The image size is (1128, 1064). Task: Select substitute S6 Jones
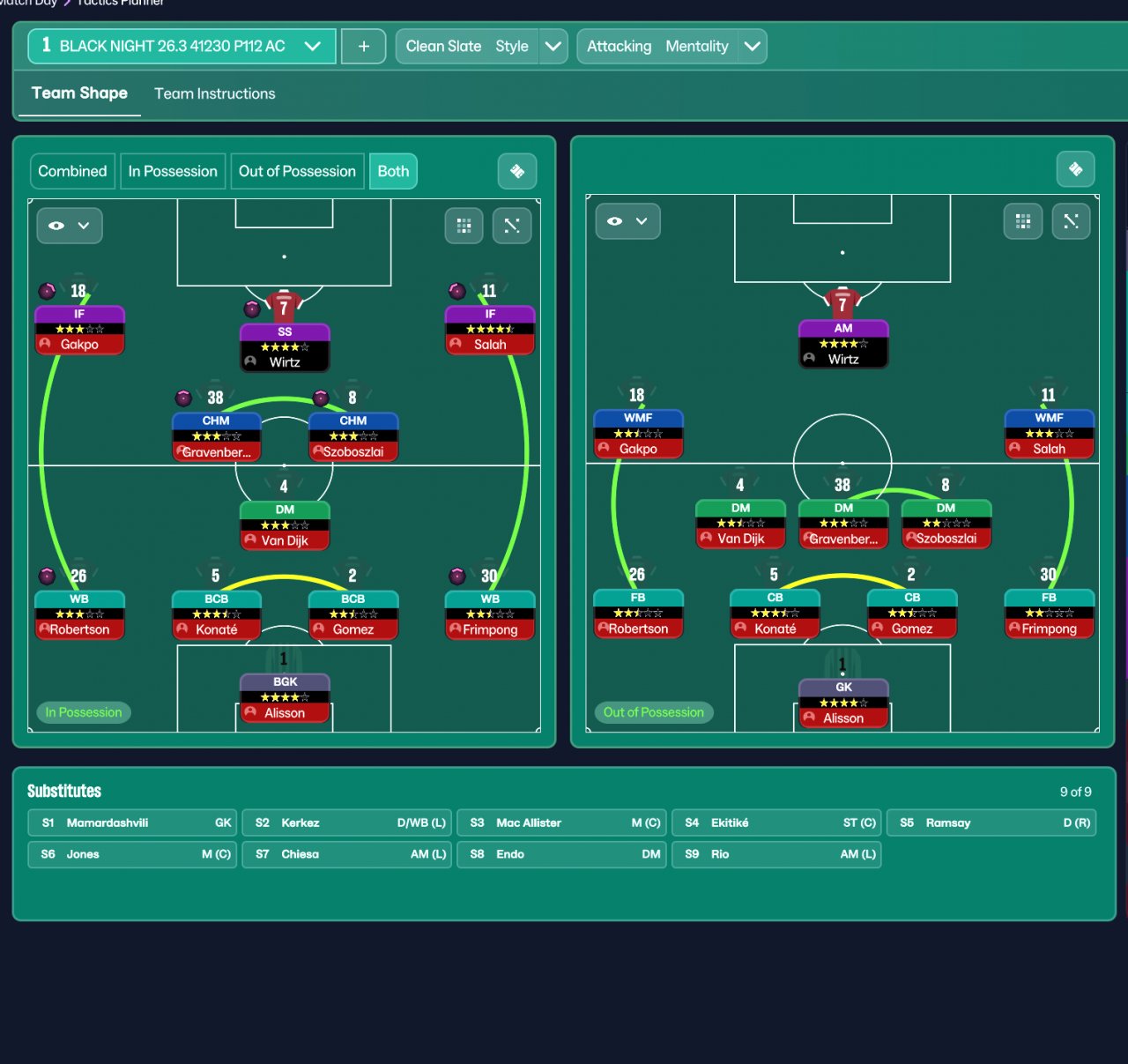click(x=132, y=854)
